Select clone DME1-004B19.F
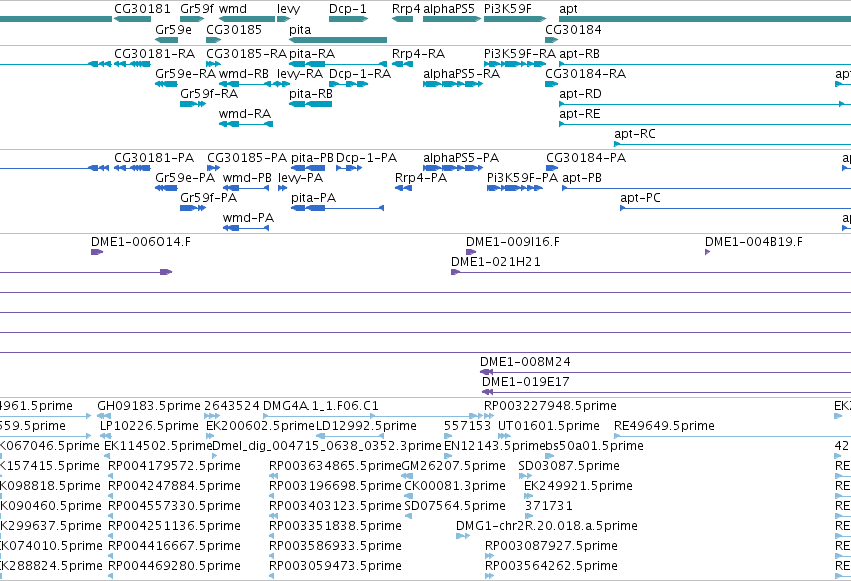 pos(754,242)
